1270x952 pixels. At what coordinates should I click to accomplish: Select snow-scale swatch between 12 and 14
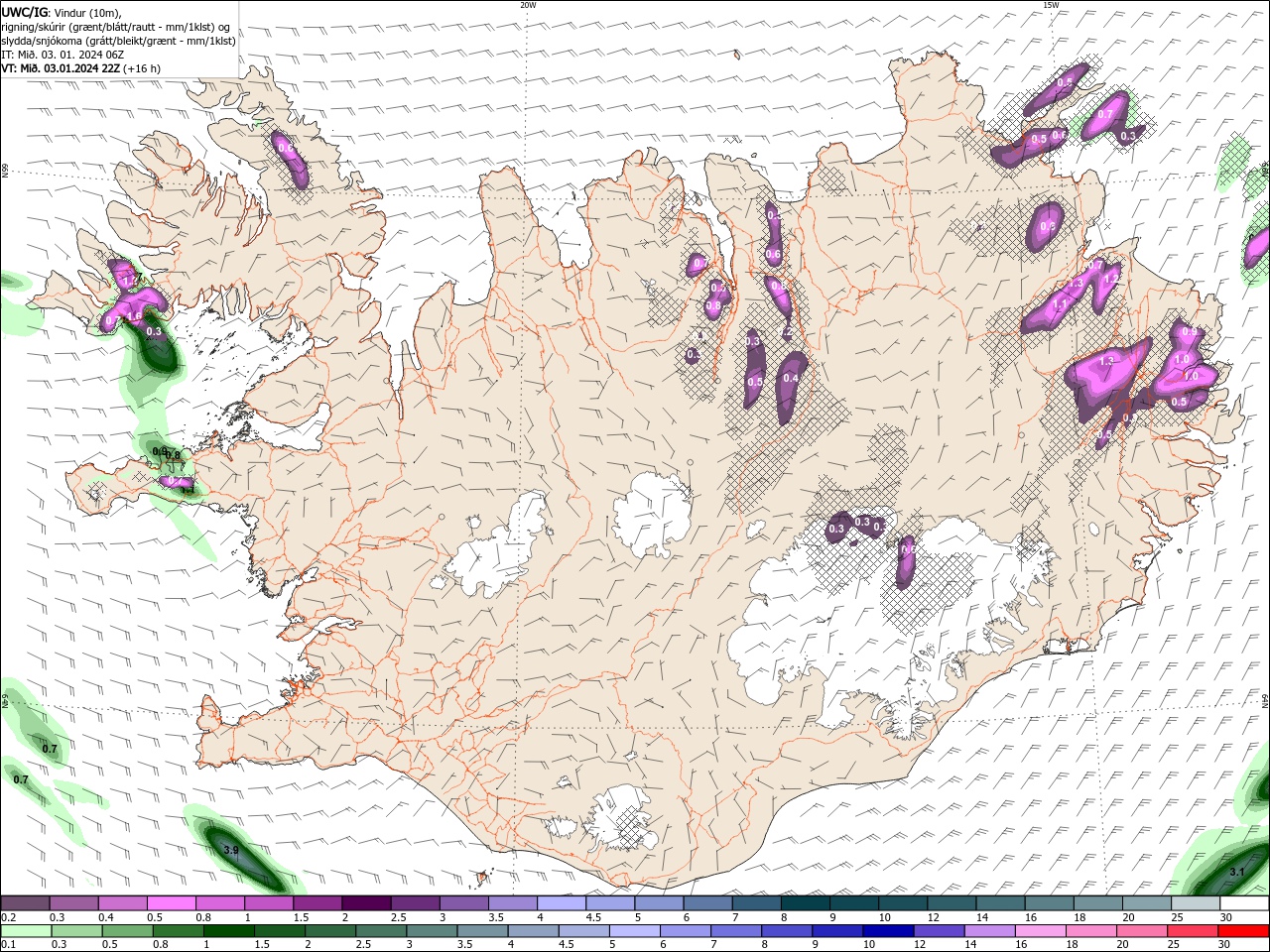pos(951,903)
